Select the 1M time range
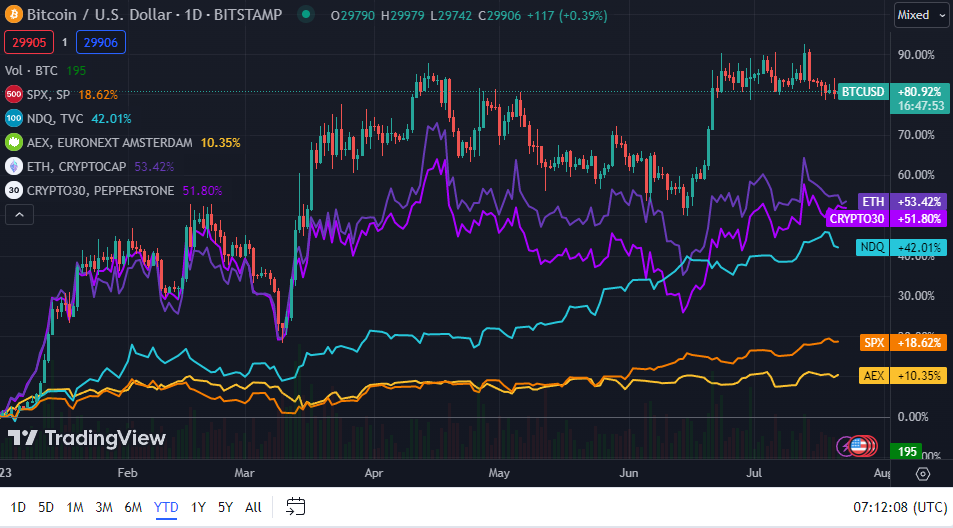Image resolution: width=953 pixels, height=528 pixels. [x=75, y=507]
